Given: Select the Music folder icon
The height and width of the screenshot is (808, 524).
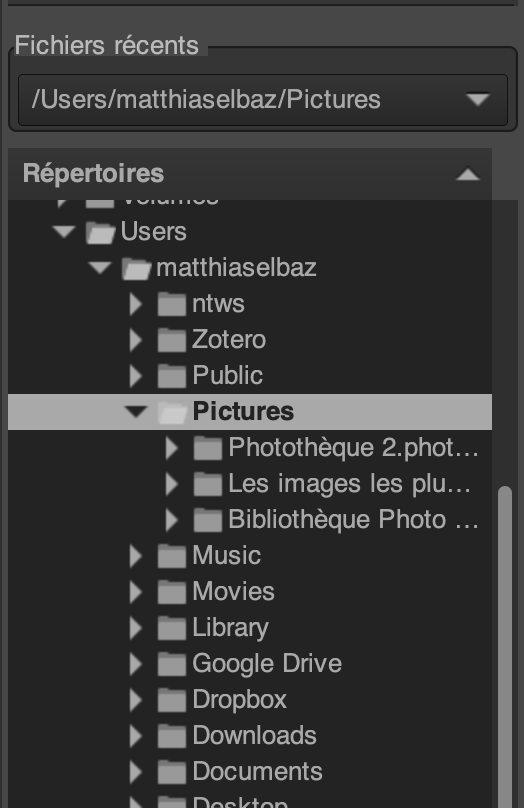Looking at the screenshot, I should coord(172,556).
